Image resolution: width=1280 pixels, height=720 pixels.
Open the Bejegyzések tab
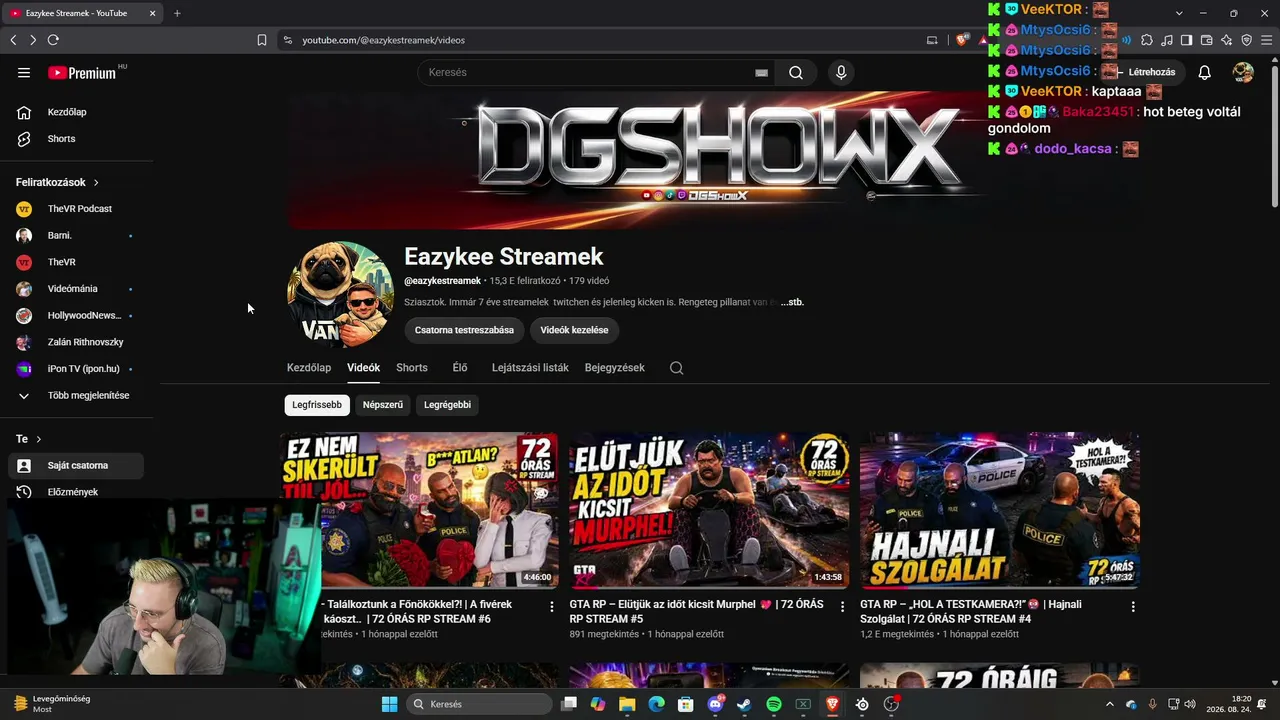click(615, 368)
